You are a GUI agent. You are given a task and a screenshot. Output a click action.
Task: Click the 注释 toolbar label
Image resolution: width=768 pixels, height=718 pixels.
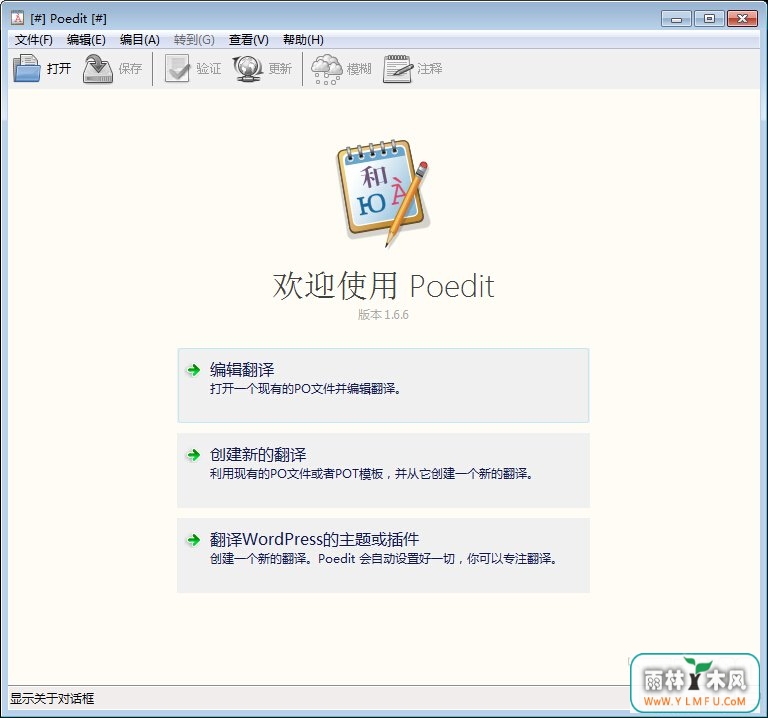pos(430,69)
